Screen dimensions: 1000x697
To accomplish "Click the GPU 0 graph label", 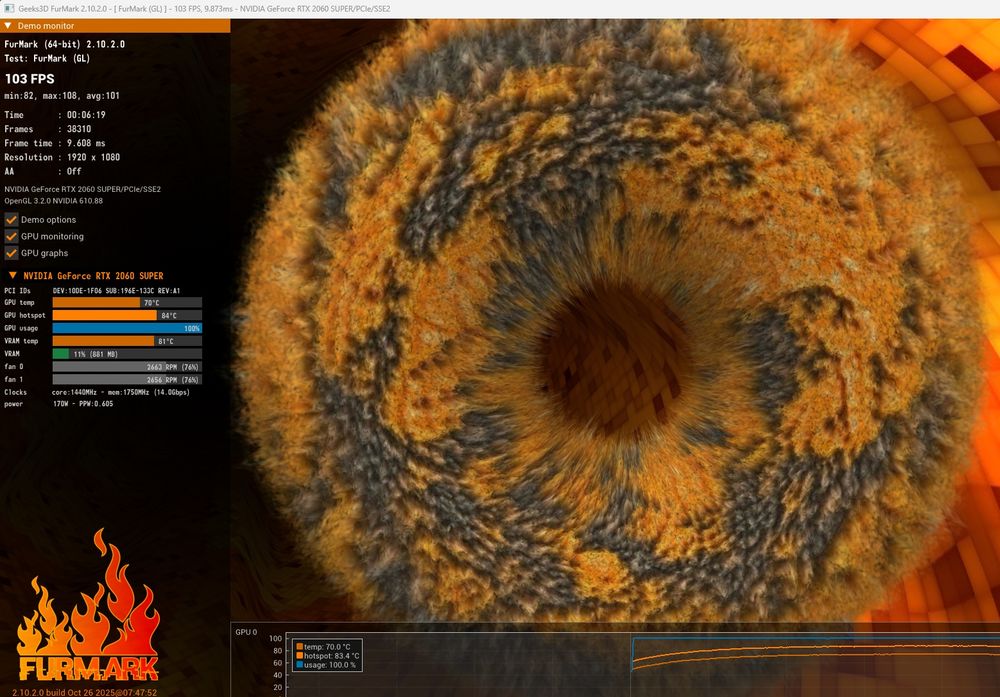I will [246, 632].
